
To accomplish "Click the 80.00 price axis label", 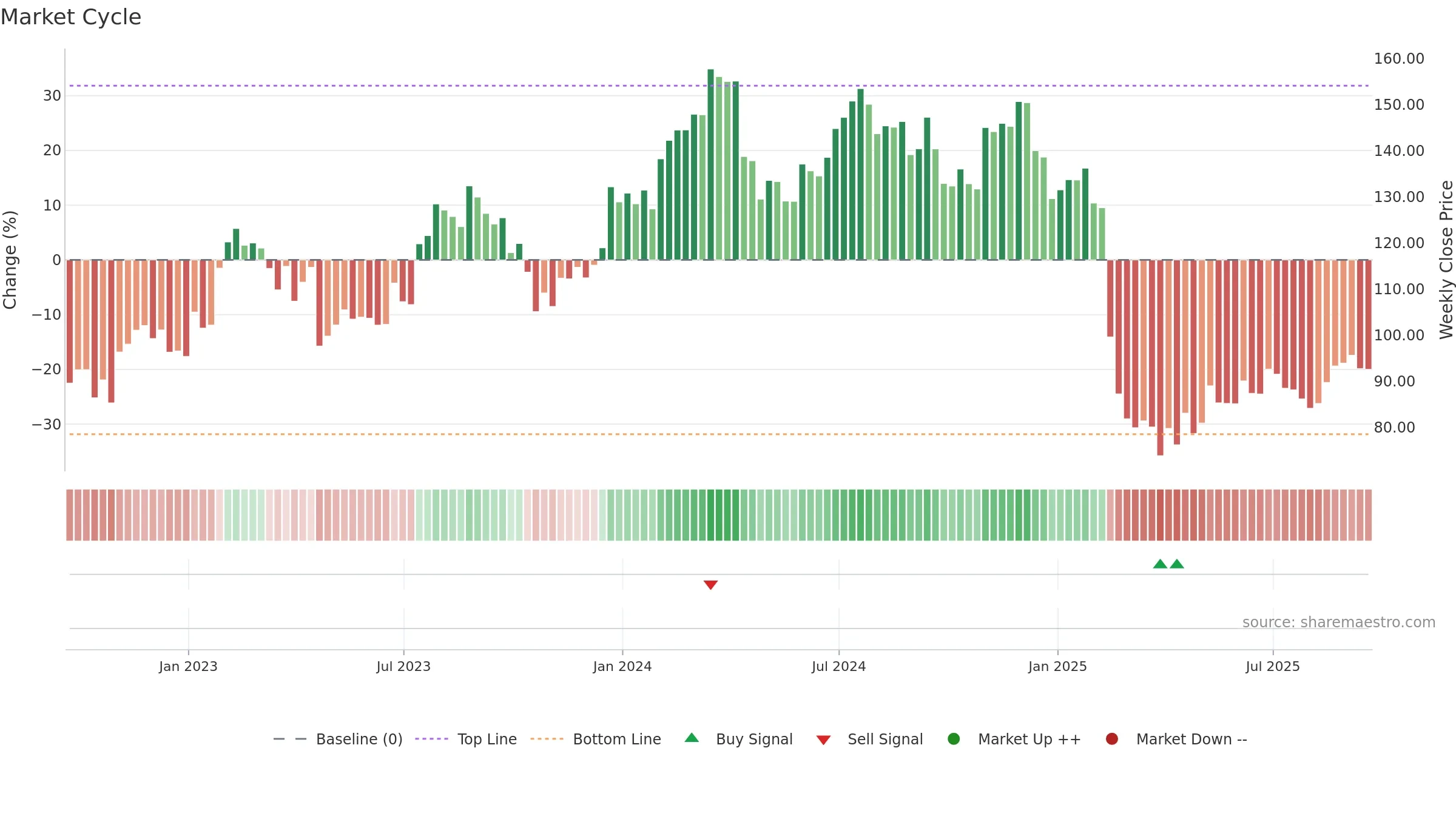I will (x=1395, y=428).
